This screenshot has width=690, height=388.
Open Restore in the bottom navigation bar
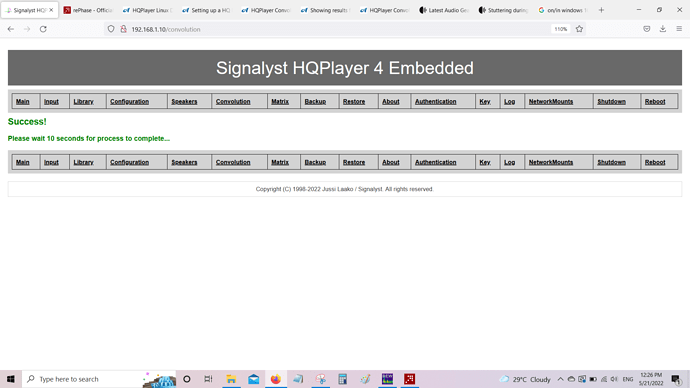(354, 162)
